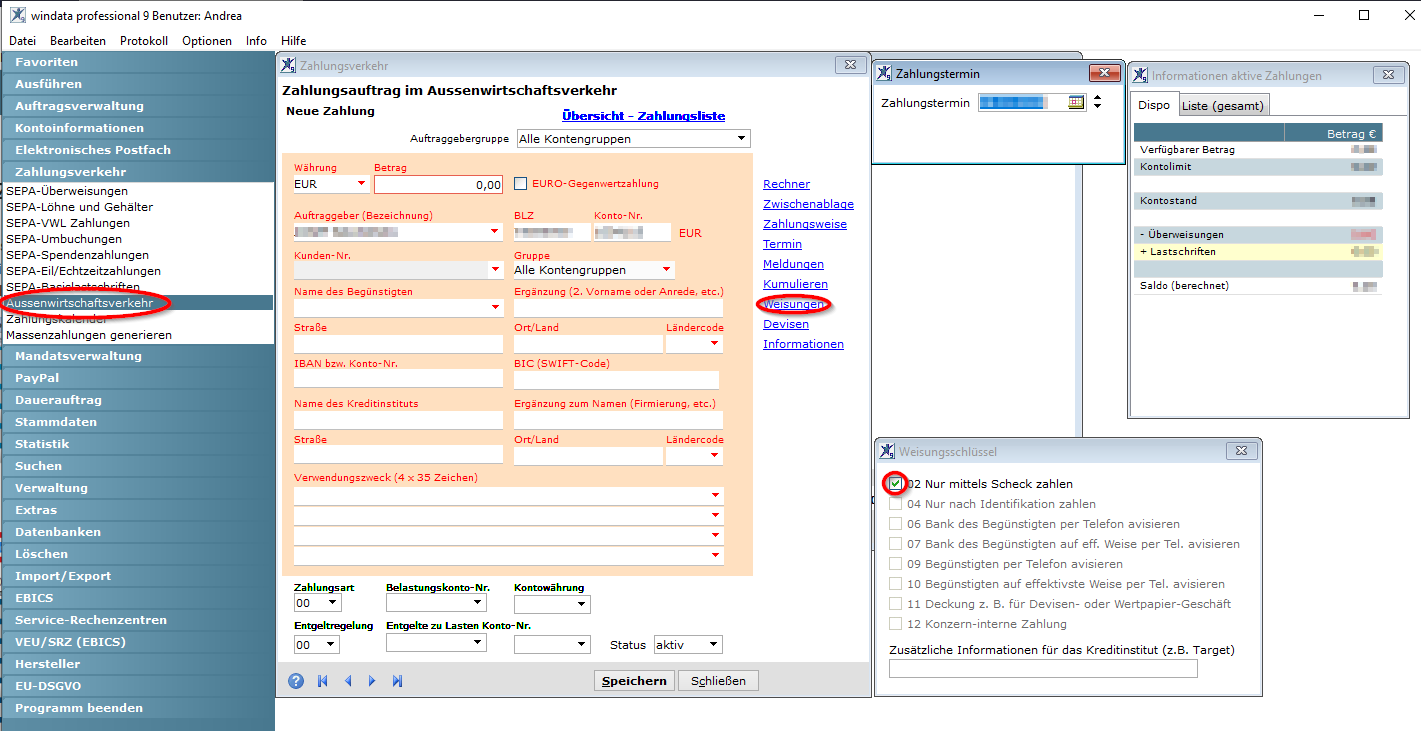Go to the next payment record arrow
The height and width of the screenshot is (731, 1421).
coord(372,681)
